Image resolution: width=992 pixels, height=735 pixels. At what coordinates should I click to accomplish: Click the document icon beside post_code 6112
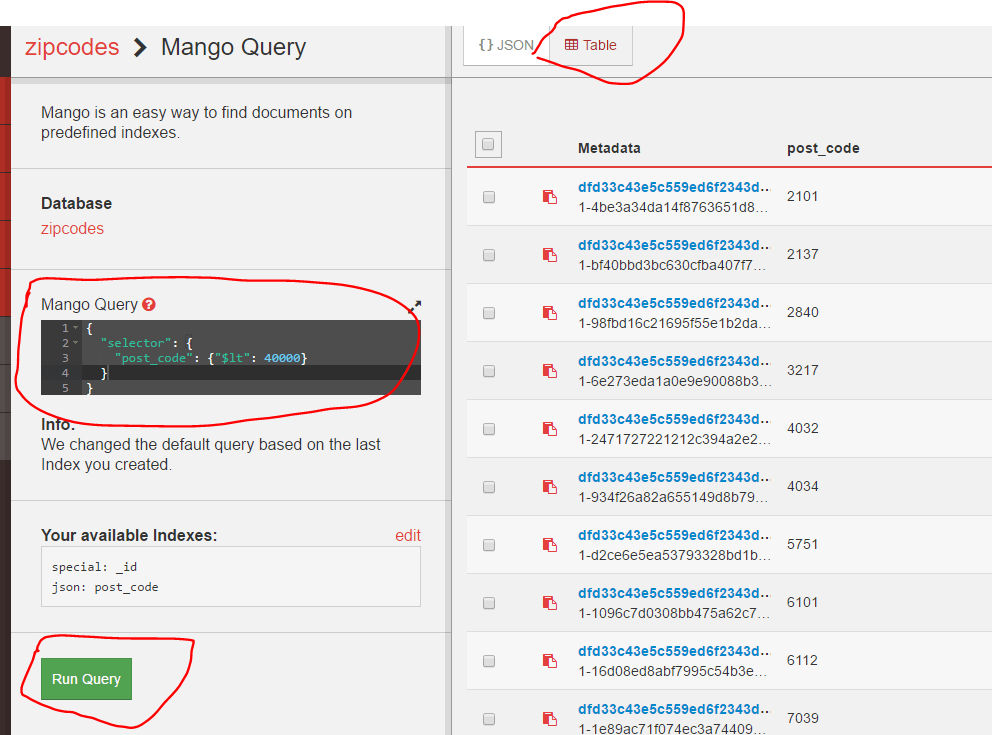[548, 661]
